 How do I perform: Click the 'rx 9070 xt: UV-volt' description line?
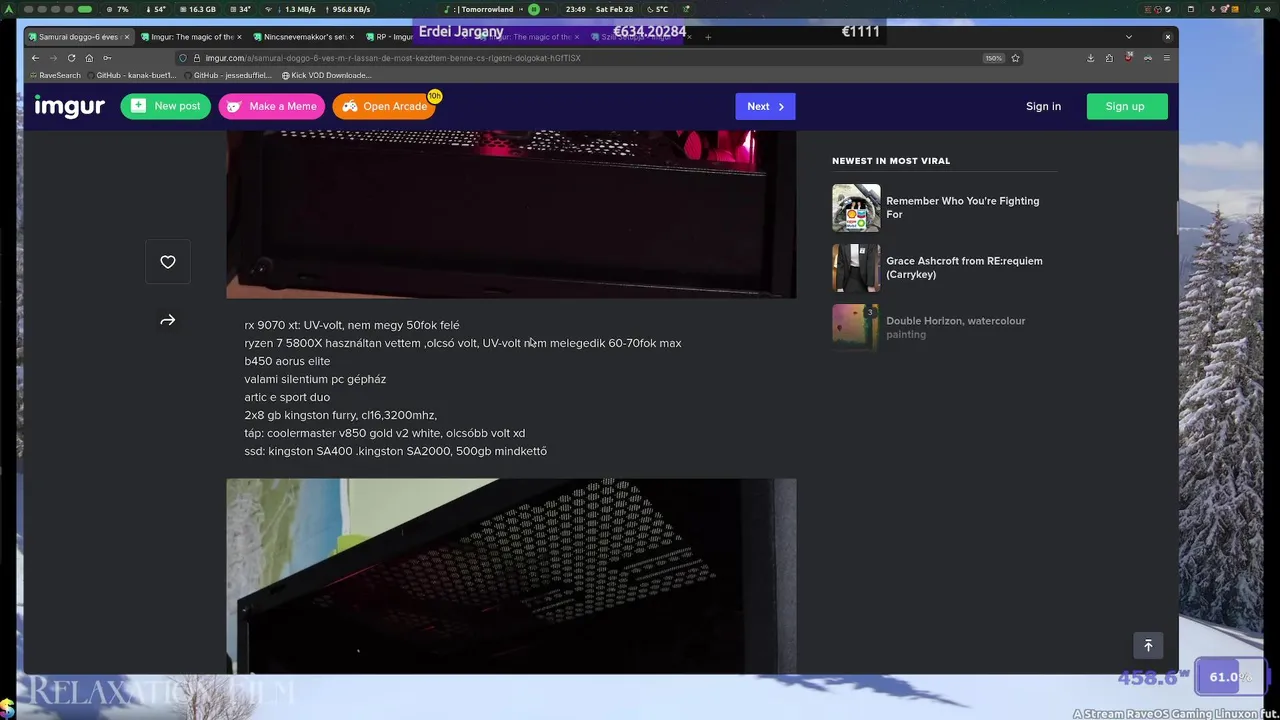352,325
